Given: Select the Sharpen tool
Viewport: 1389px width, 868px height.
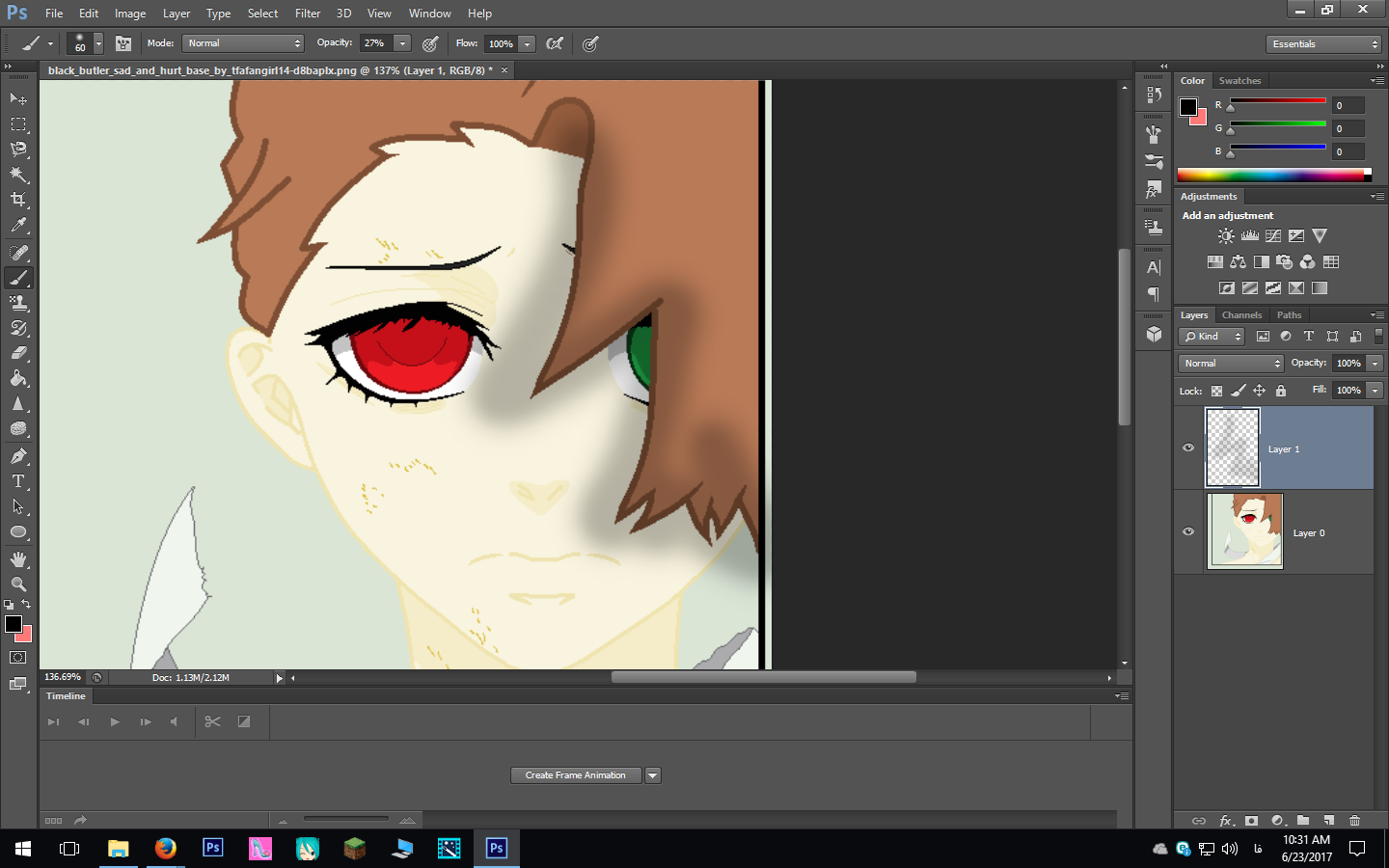Looking at the screenshot, I should (x=18, y=403).
